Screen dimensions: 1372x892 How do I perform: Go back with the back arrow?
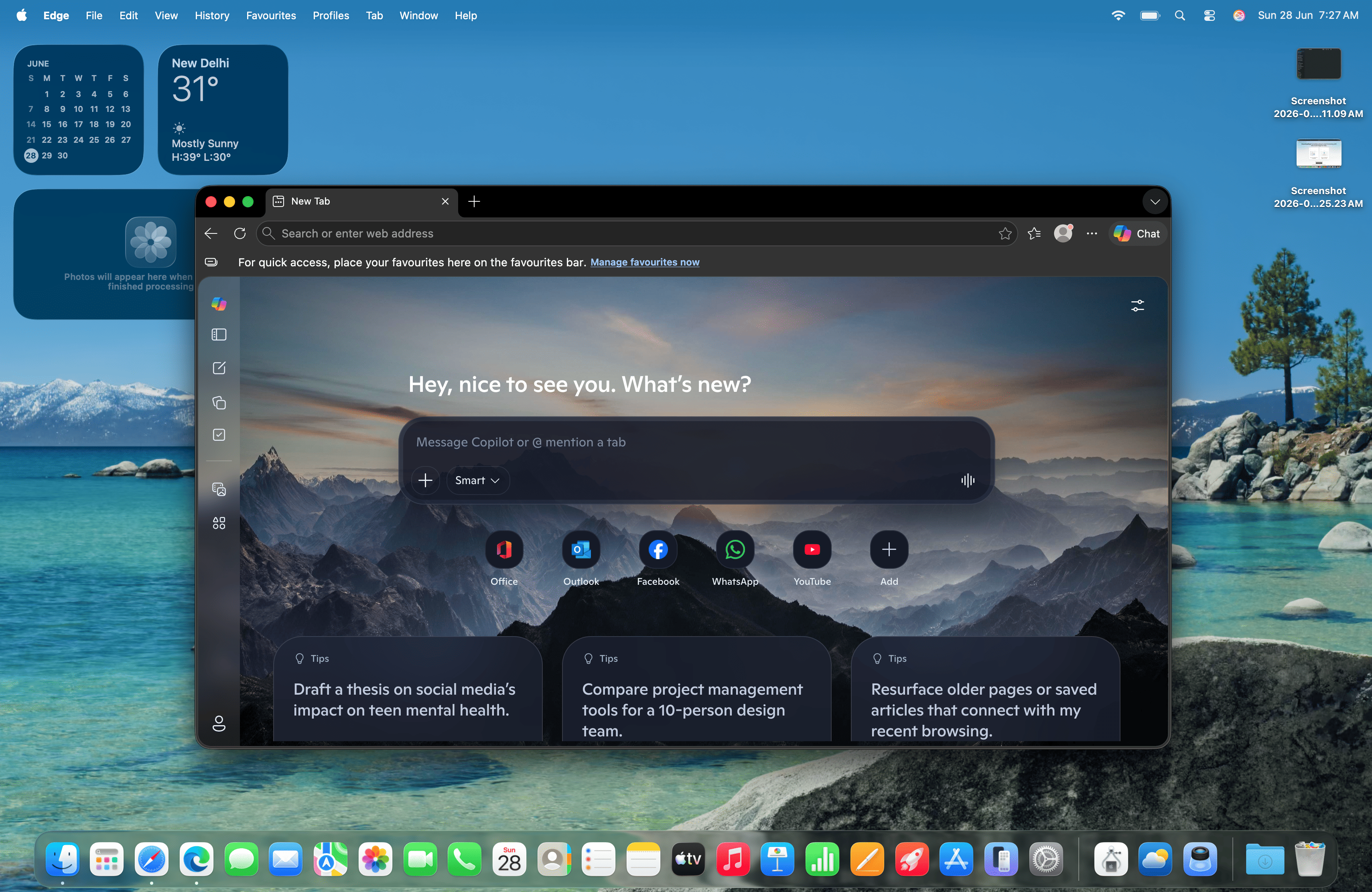pos(211,233)
